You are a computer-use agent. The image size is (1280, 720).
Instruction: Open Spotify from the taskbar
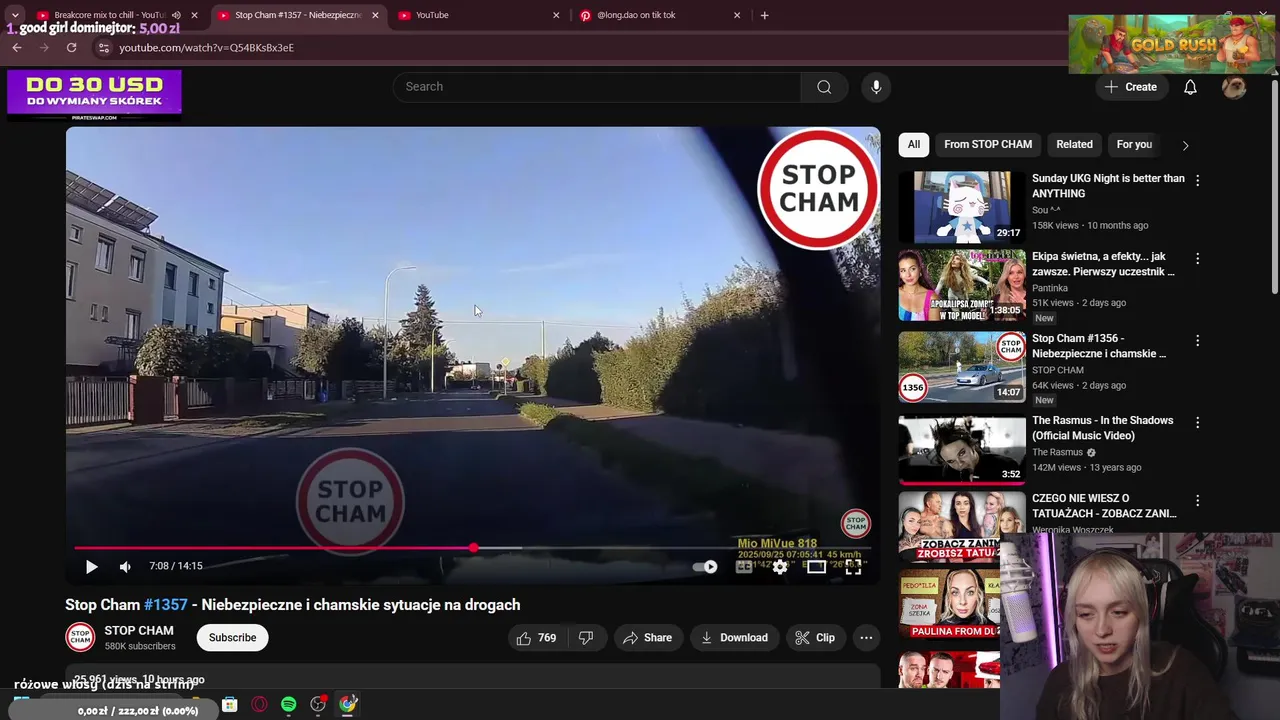[x=288, y=705]
